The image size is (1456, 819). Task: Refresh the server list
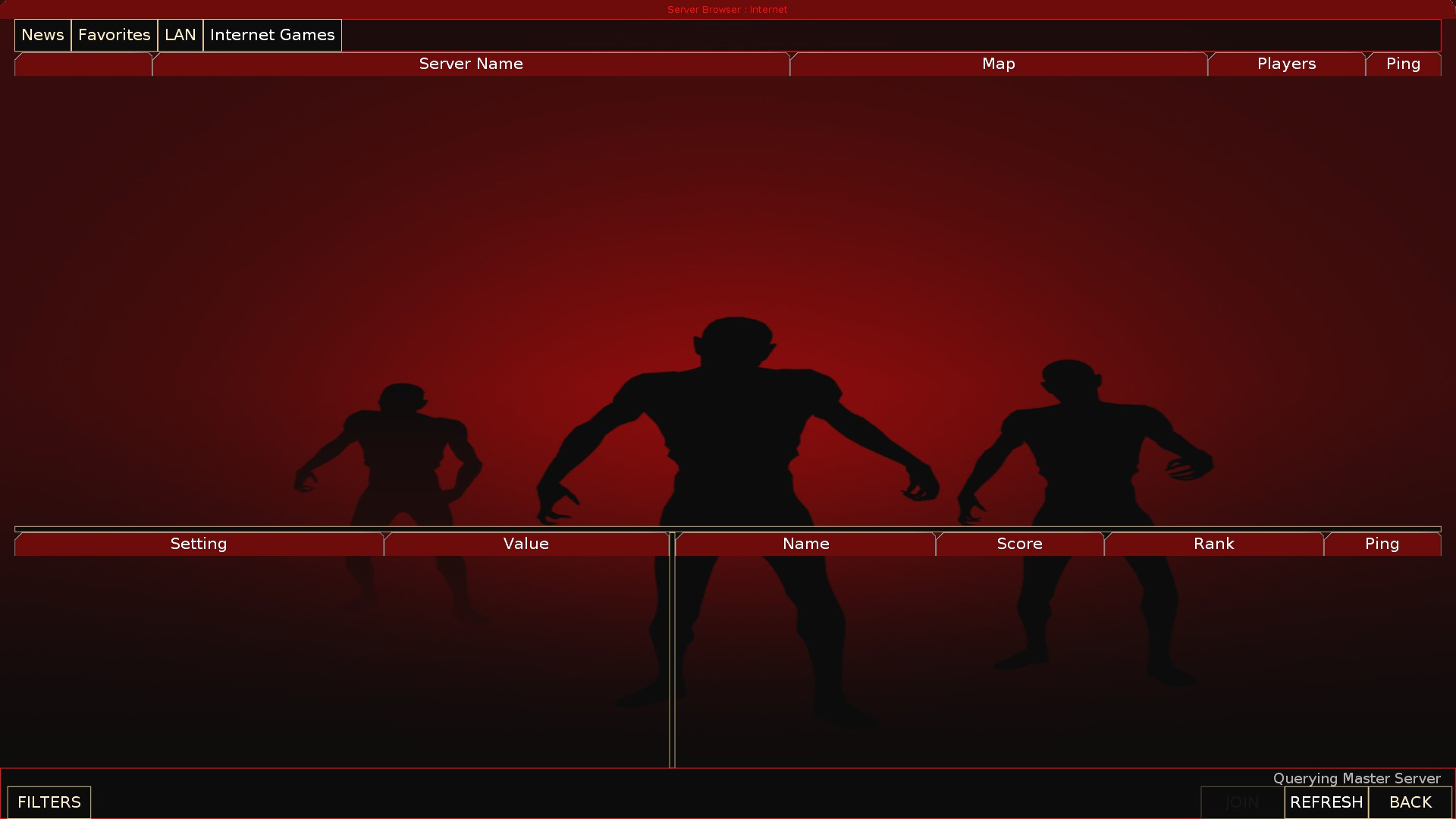[x=1326, y=802]
